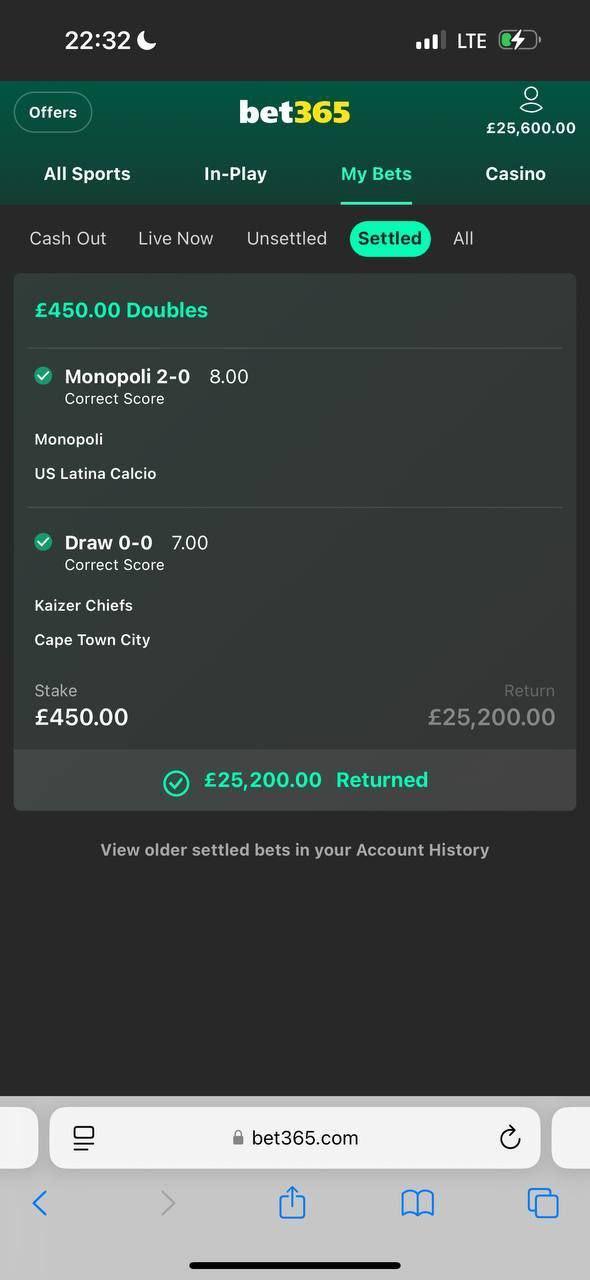Go back with Safari back arrow
This screenshot has height=1280, width=590.
[x=40, y=1202]
